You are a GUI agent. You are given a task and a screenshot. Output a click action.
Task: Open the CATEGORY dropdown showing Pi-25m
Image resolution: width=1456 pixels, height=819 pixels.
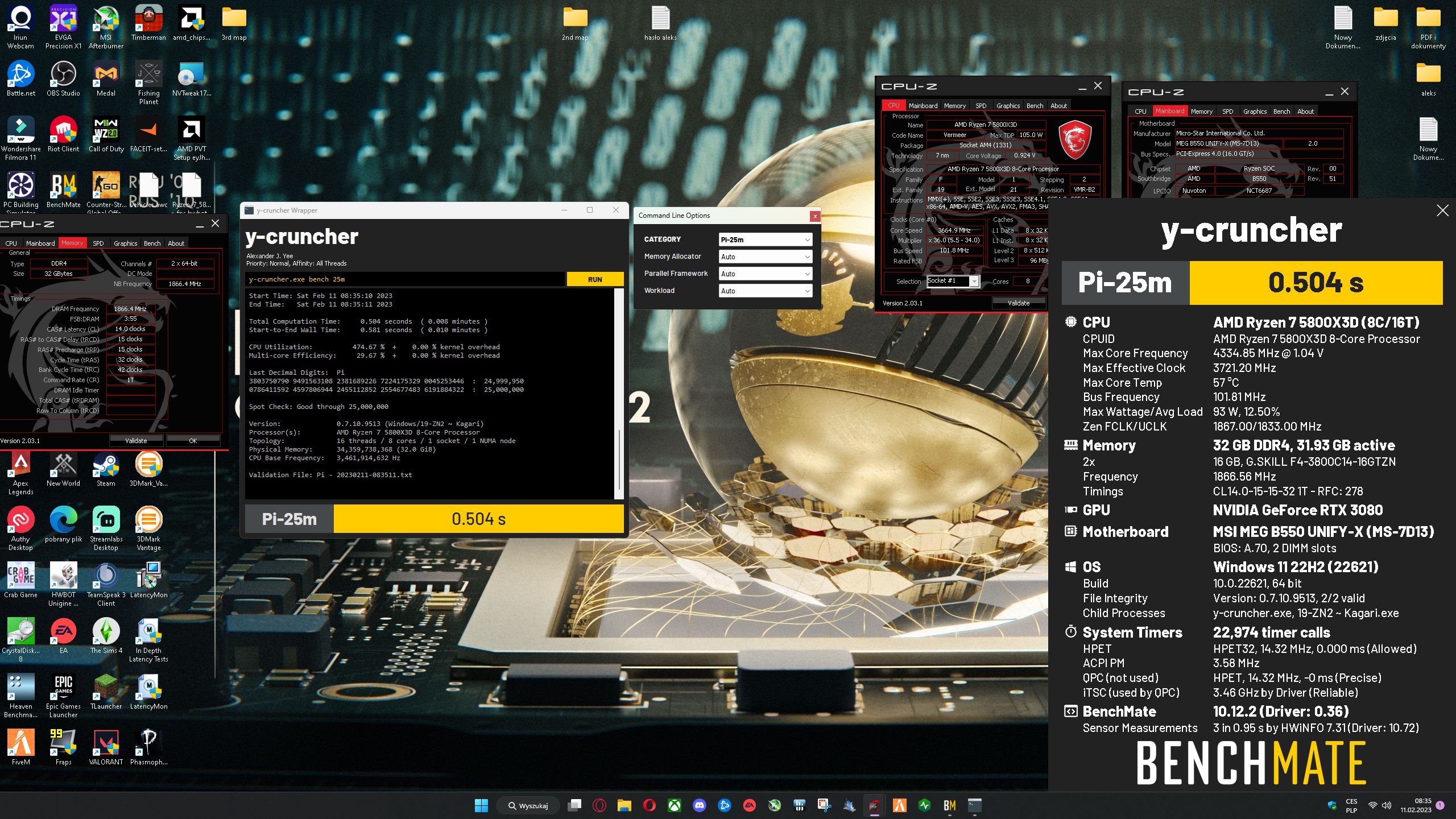click(765, 239)
